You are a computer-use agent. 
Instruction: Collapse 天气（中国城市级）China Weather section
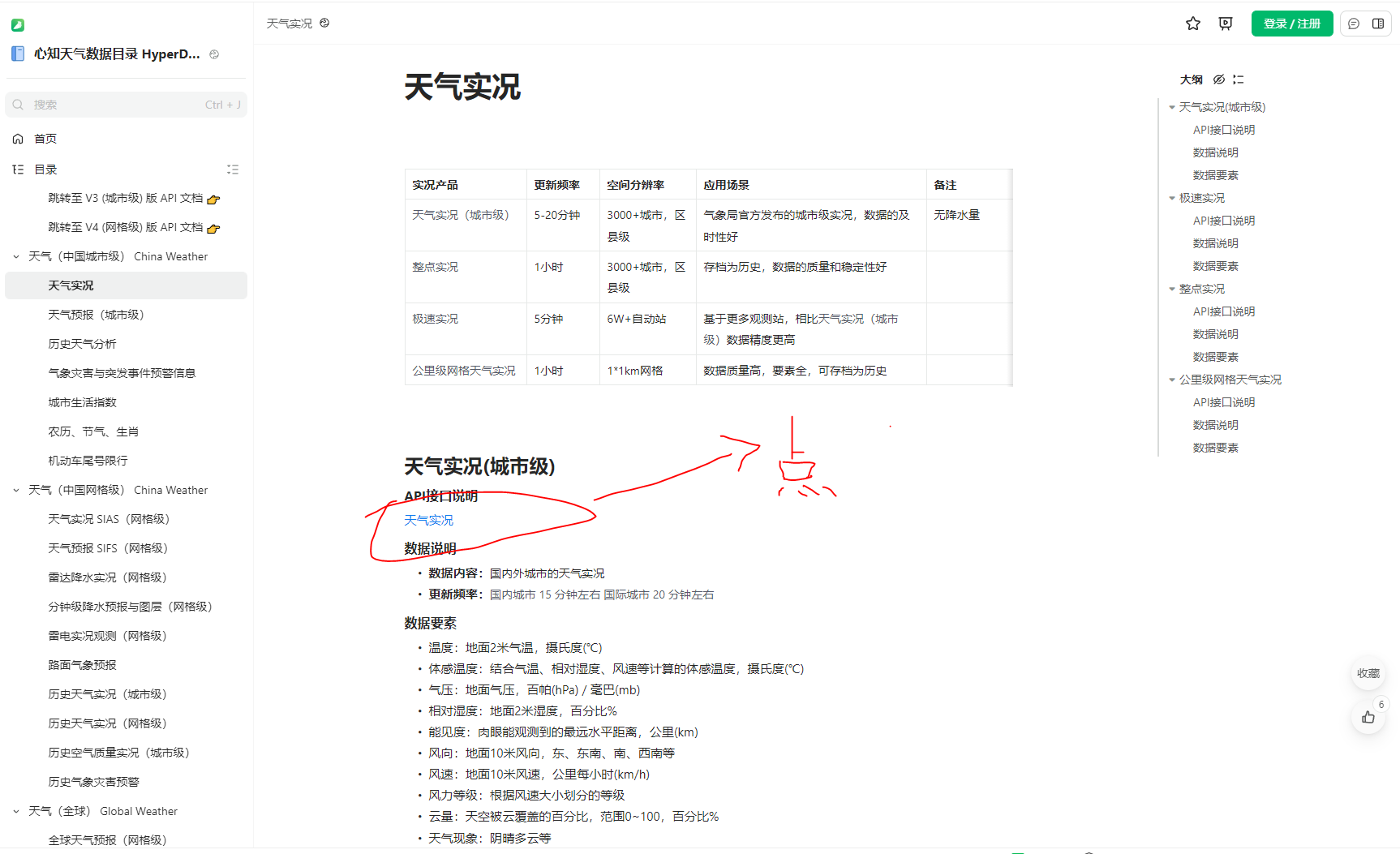click(x=16, y=256)
